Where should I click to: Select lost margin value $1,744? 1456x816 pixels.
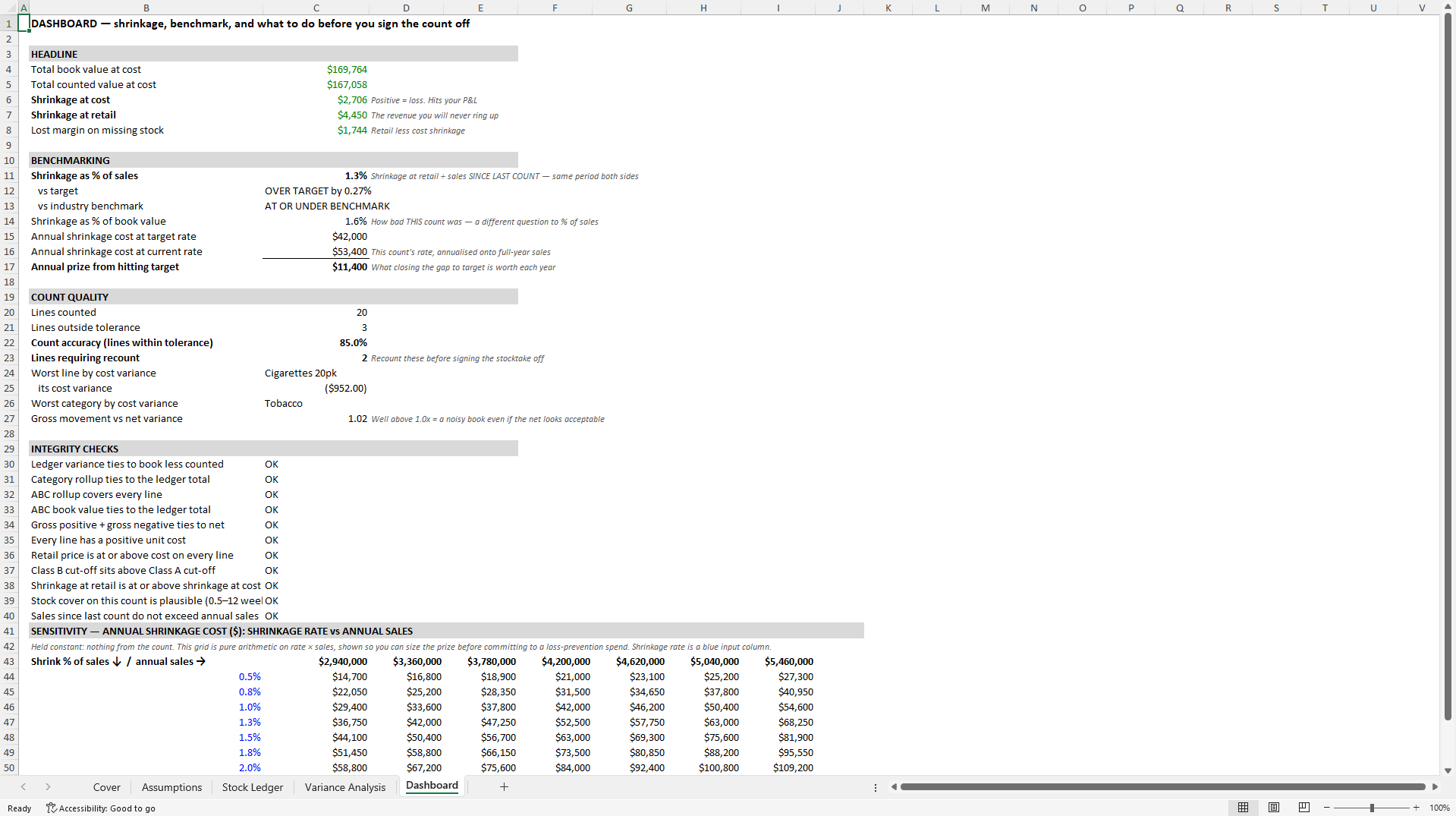pyautogui.click(x=316, y=130)
